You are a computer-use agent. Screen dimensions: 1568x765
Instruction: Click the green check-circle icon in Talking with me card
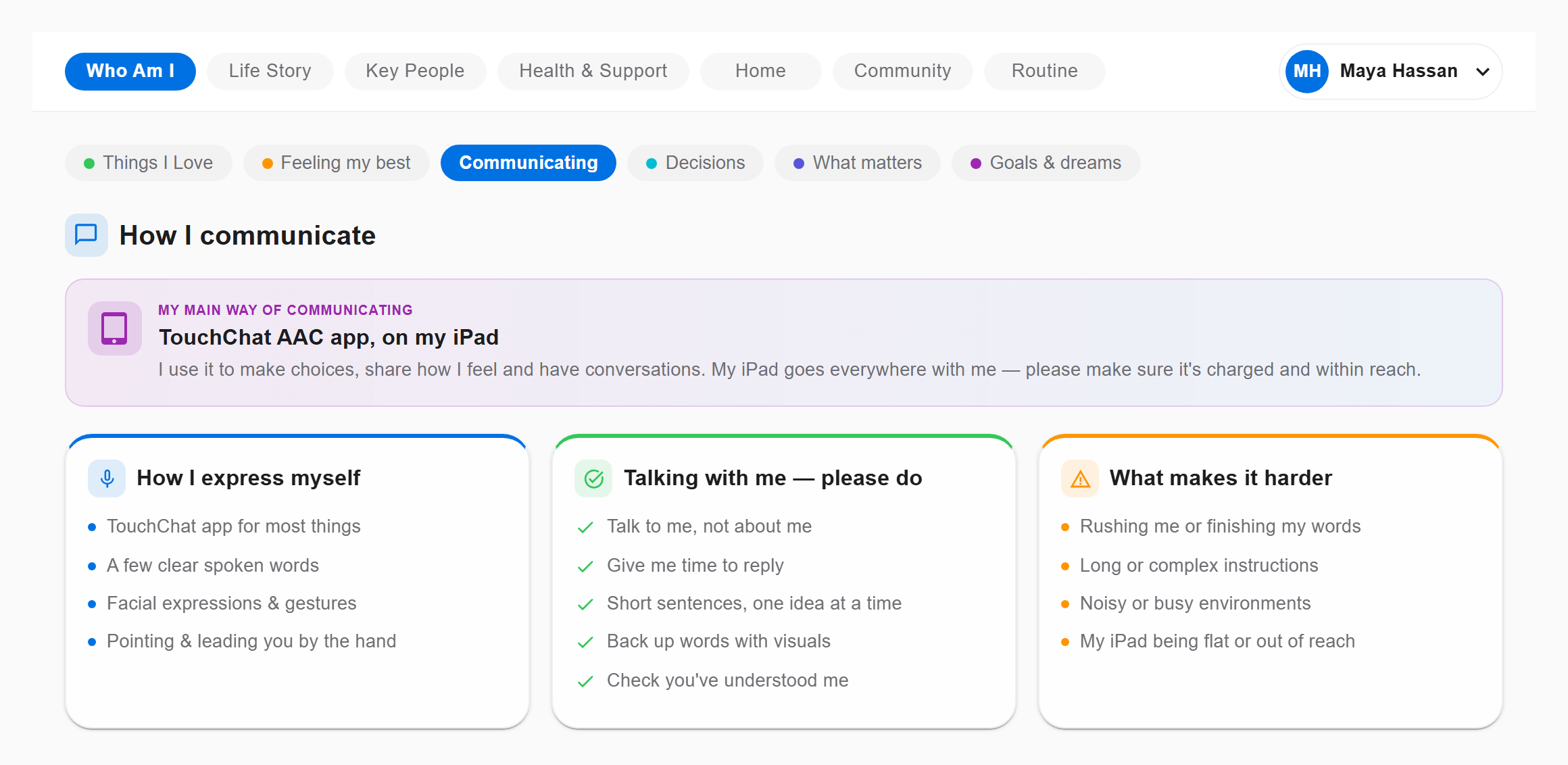(x=593, y=478)
